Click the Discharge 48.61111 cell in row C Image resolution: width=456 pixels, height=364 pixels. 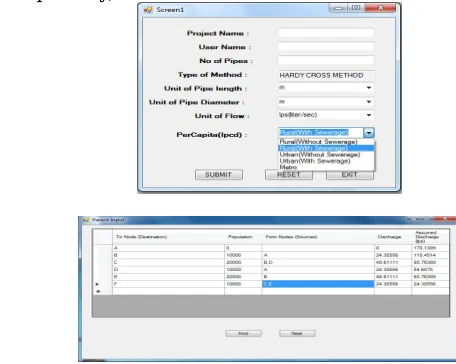point(393,262)
